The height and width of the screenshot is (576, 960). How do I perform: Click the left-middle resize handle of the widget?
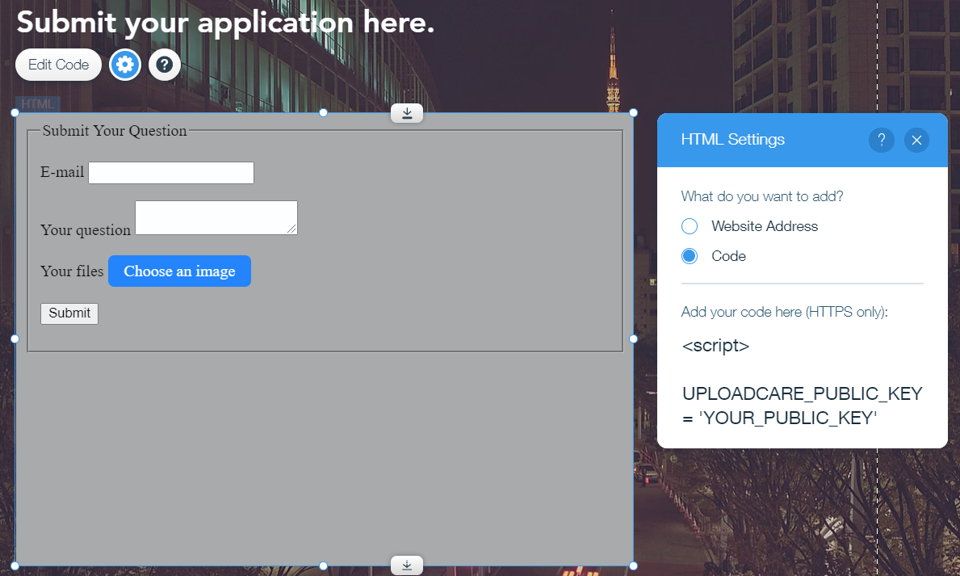pyautogui.click(x=14, y=338)
